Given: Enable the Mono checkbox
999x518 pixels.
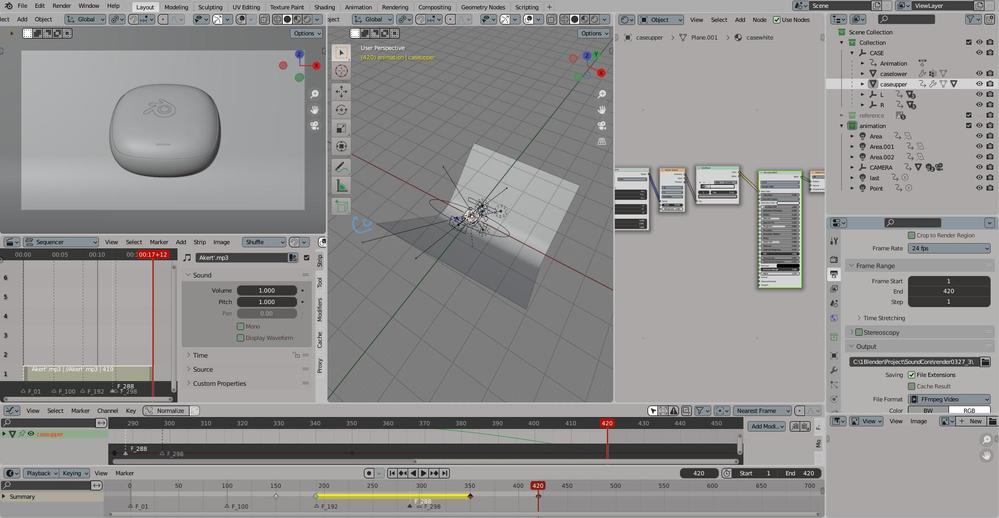Looking at the screenshot, I should click(x=241, y=326).
